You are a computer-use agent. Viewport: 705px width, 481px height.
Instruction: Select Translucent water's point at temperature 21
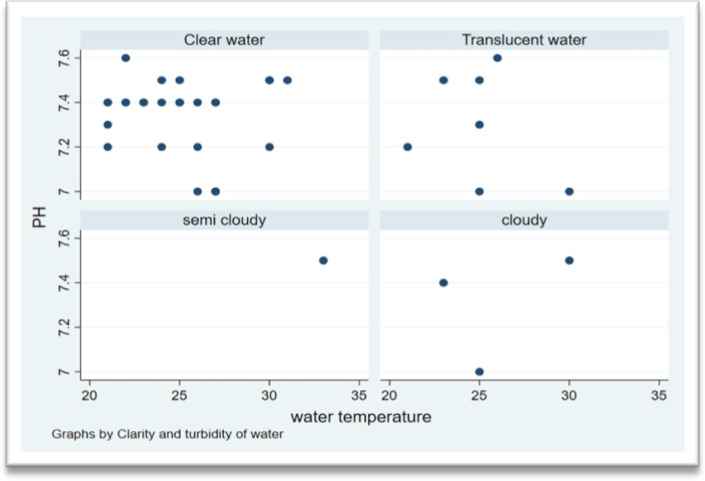[x=407, y=147]
